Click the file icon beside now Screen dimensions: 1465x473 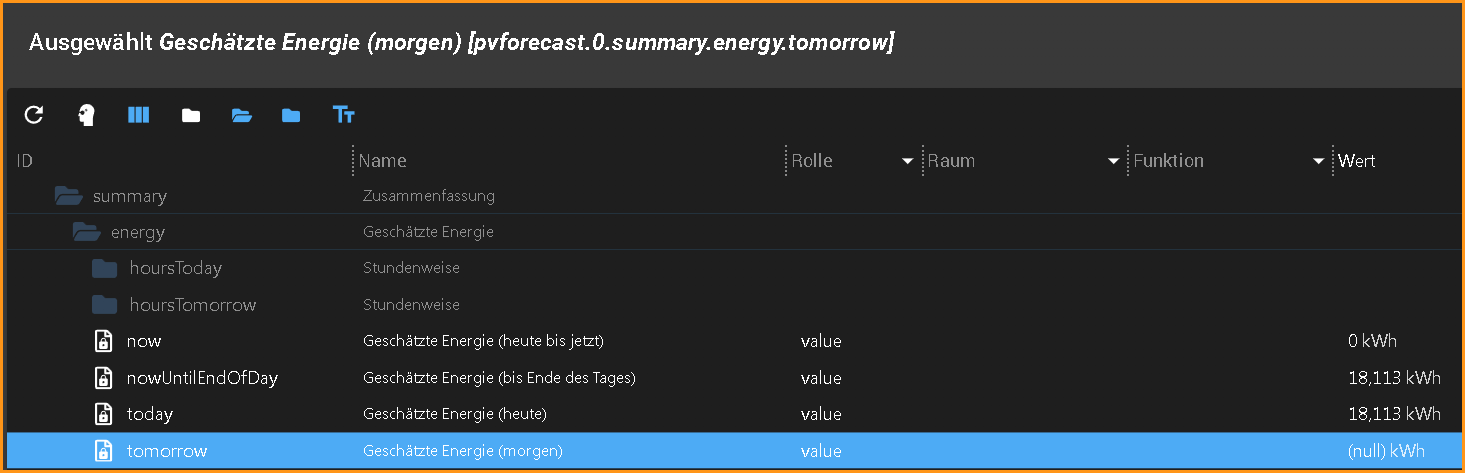tap(103, 341)
